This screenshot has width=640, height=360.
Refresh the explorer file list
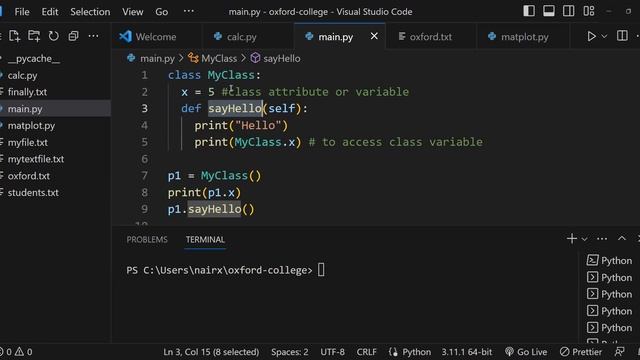[53, 36]
